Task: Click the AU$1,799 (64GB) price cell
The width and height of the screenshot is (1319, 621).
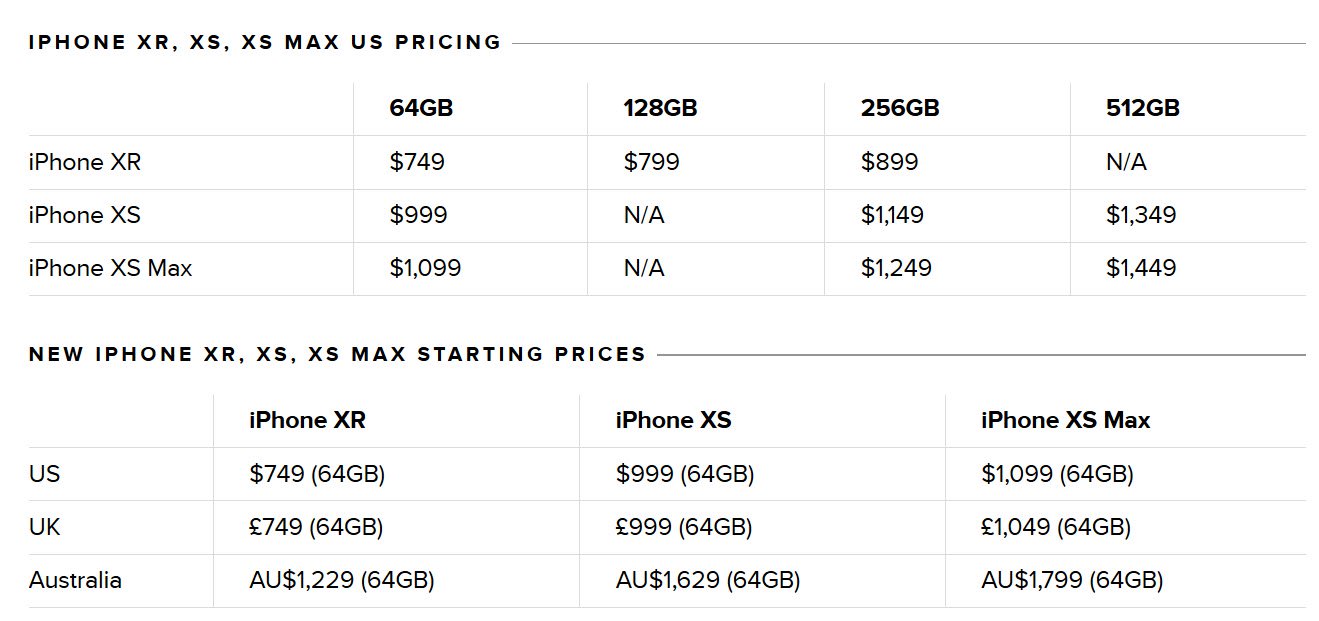Action: click(1072, 580)
